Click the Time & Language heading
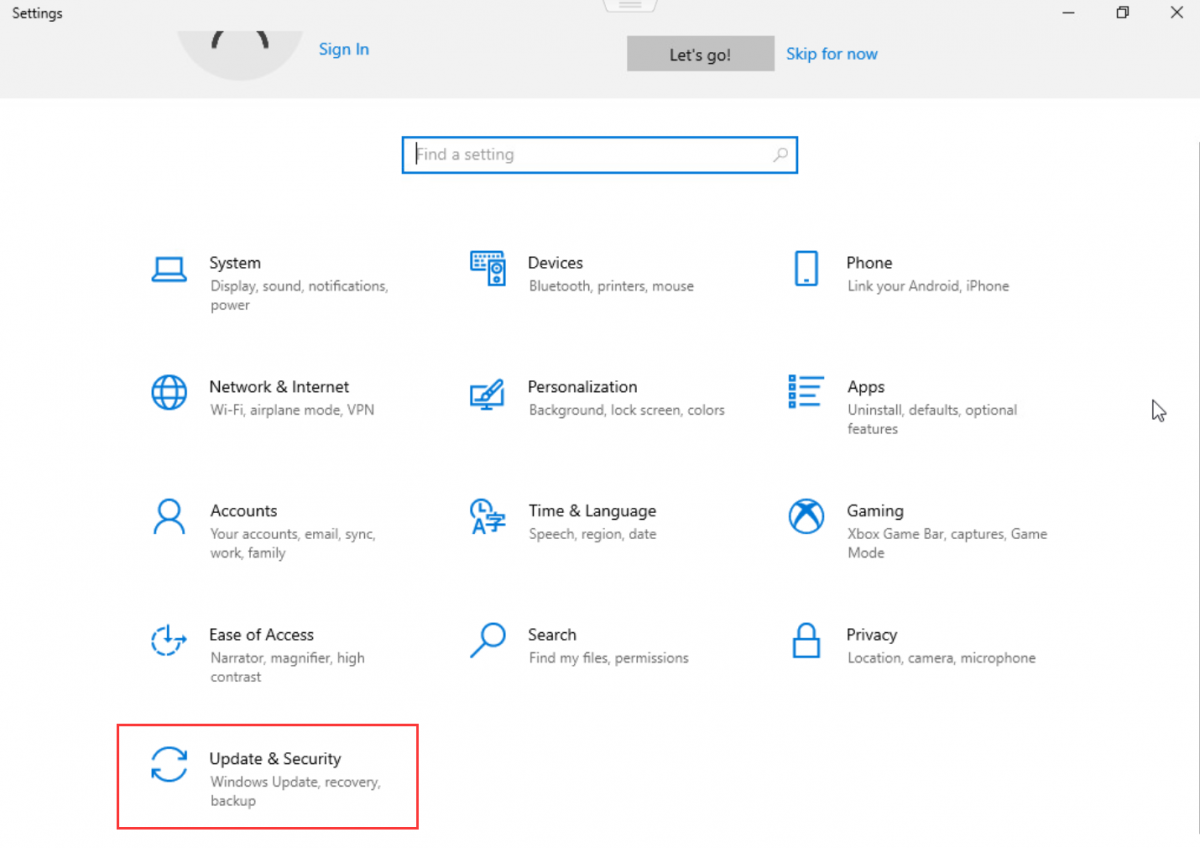The height and width of the screenshot is (848, 1200). tap(592, 511)
